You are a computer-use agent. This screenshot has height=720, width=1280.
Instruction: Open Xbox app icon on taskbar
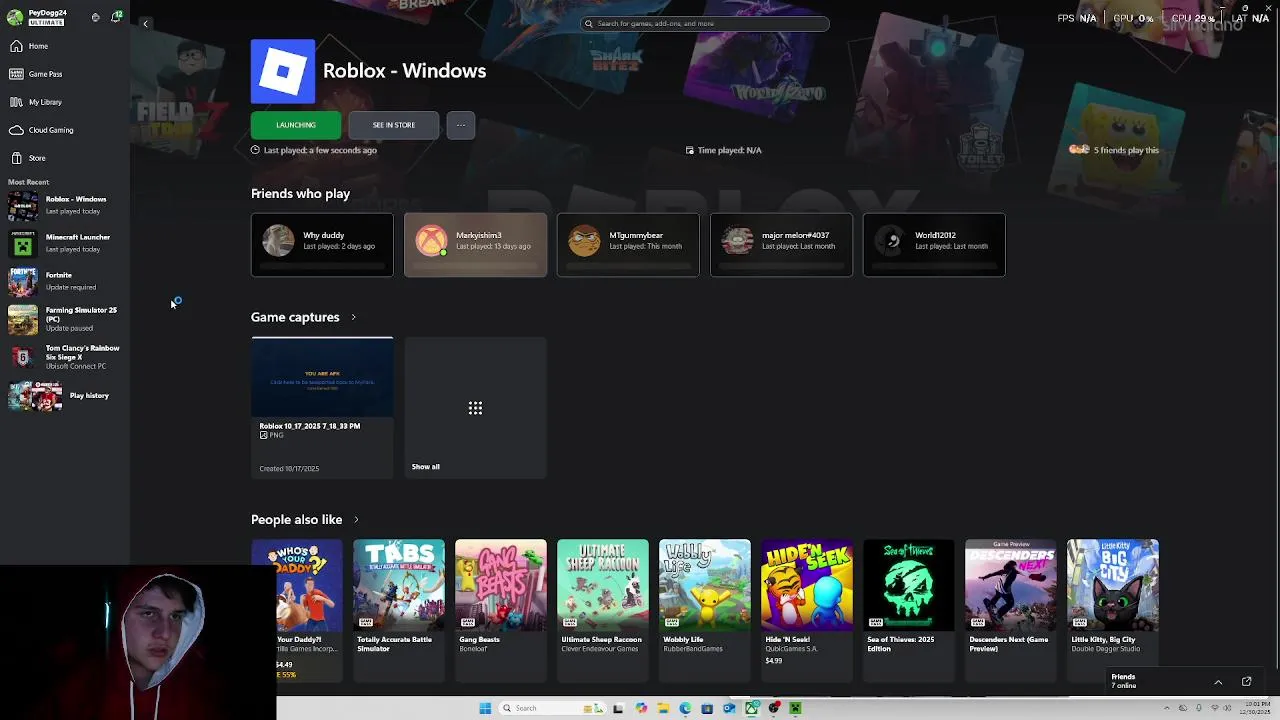(x=751, y=708)
